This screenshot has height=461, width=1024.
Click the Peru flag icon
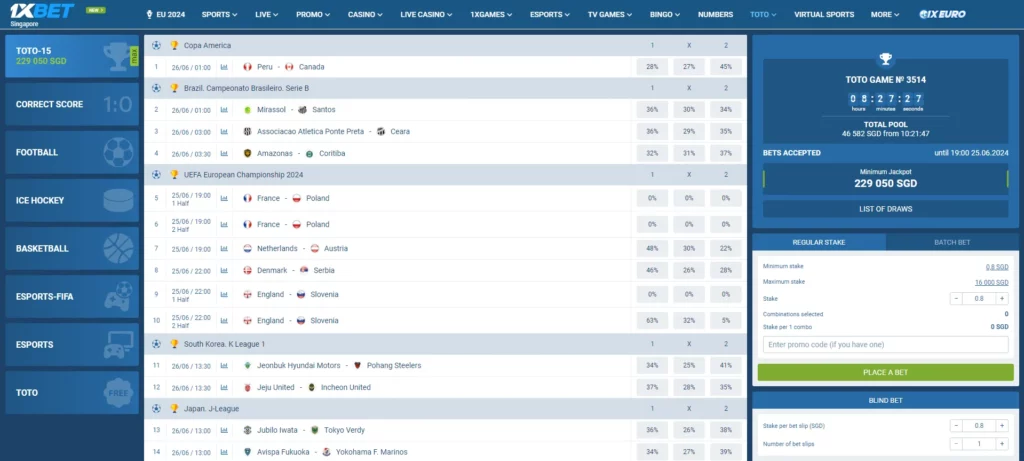(x=248, y=67)
